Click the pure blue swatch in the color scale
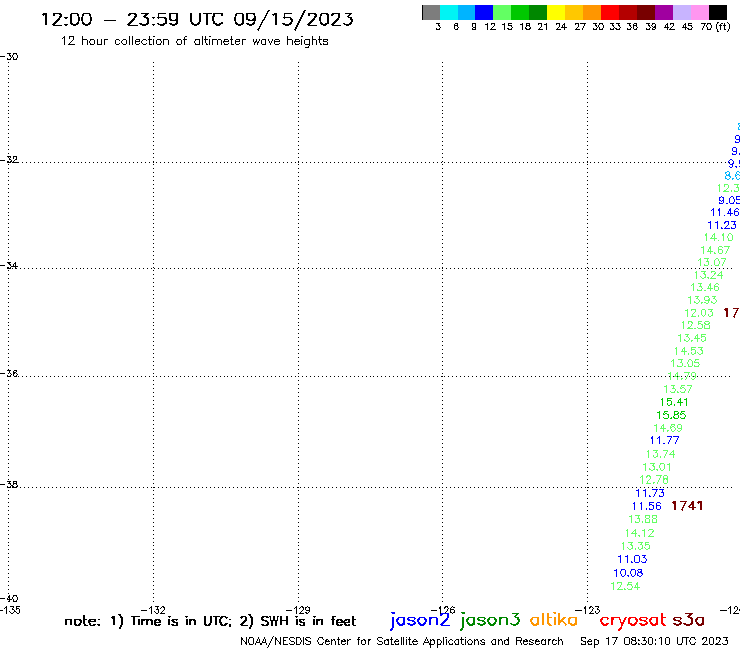 pyautogui.click(x=484, y=12)
